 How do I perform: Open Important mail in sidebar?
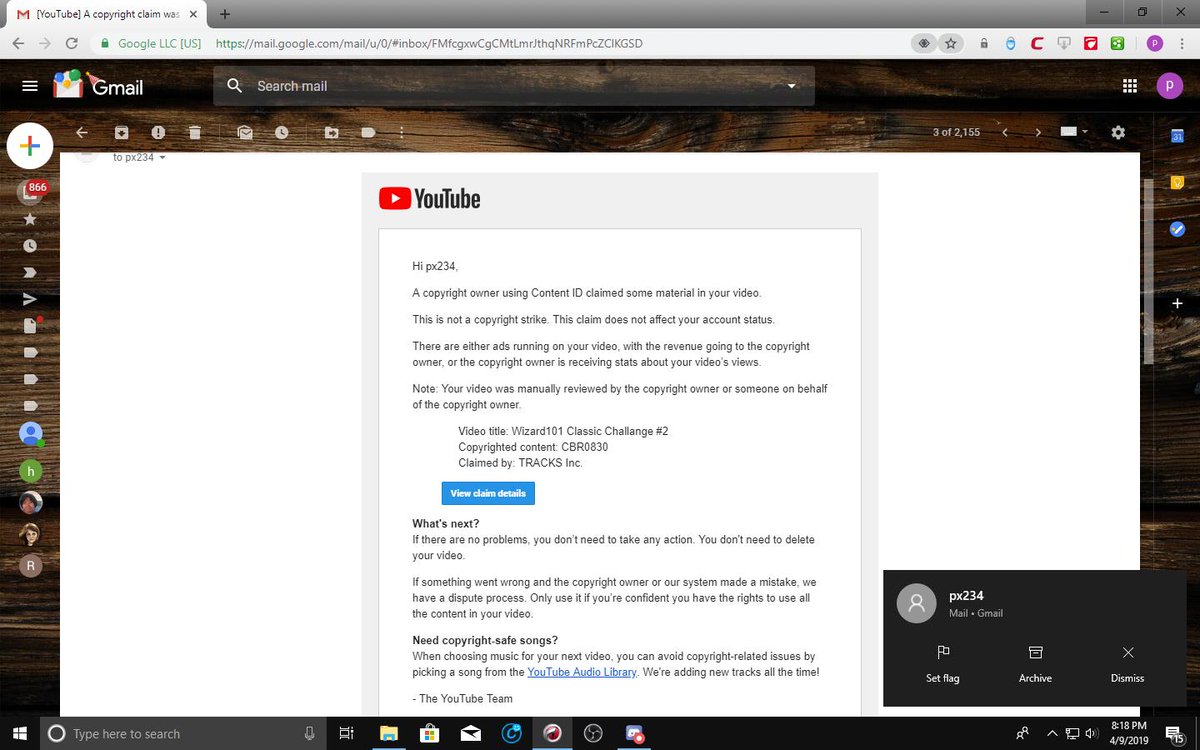click(x=30, y=272)
